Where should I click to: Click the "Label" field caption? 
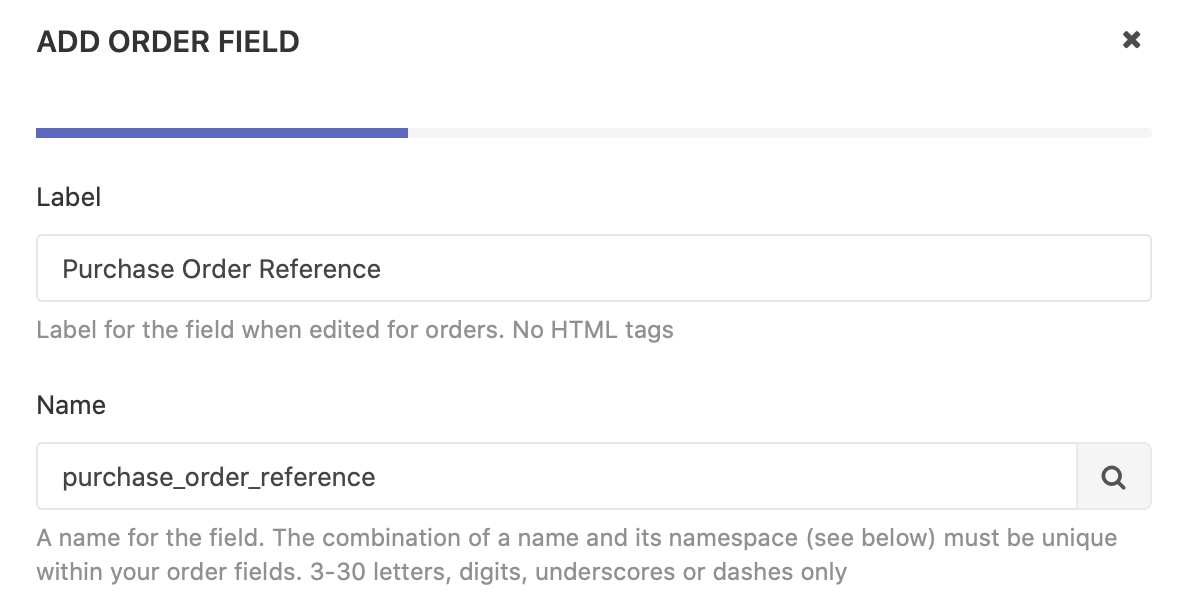(x=68, y=197)
